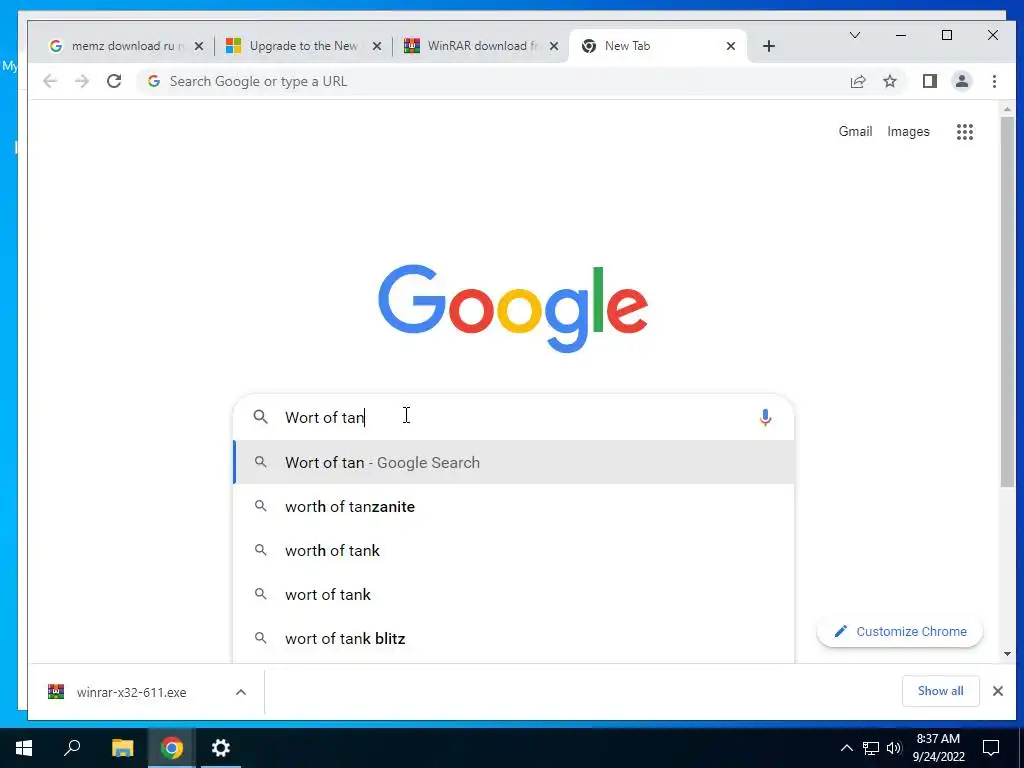The height and width of the screenshot is (768, 1024).
Task: Click the browser forward arrow
Action: 82,81
